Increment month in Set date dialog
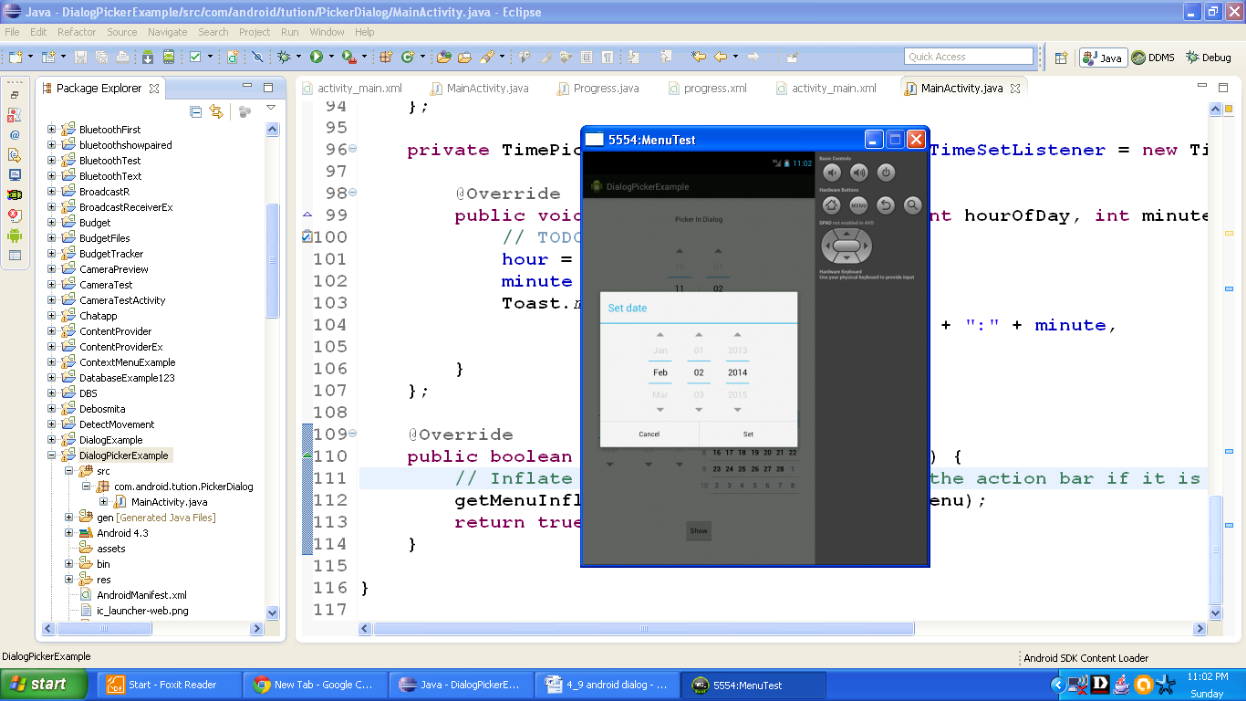1246x701 pixels. click(660, 335)
